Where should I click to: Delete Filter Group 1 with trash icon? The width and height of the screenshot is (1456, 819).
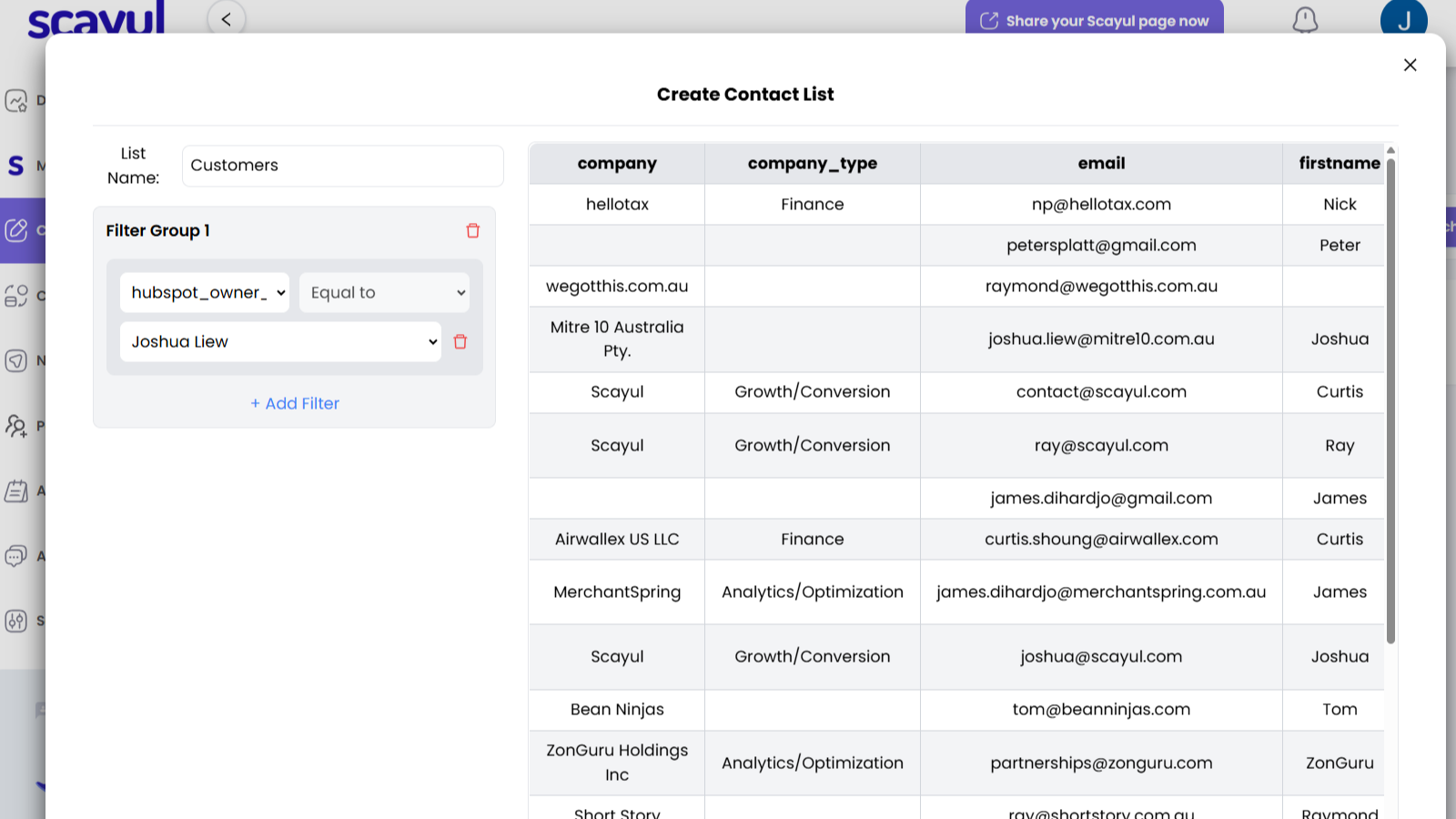[472, 231]
